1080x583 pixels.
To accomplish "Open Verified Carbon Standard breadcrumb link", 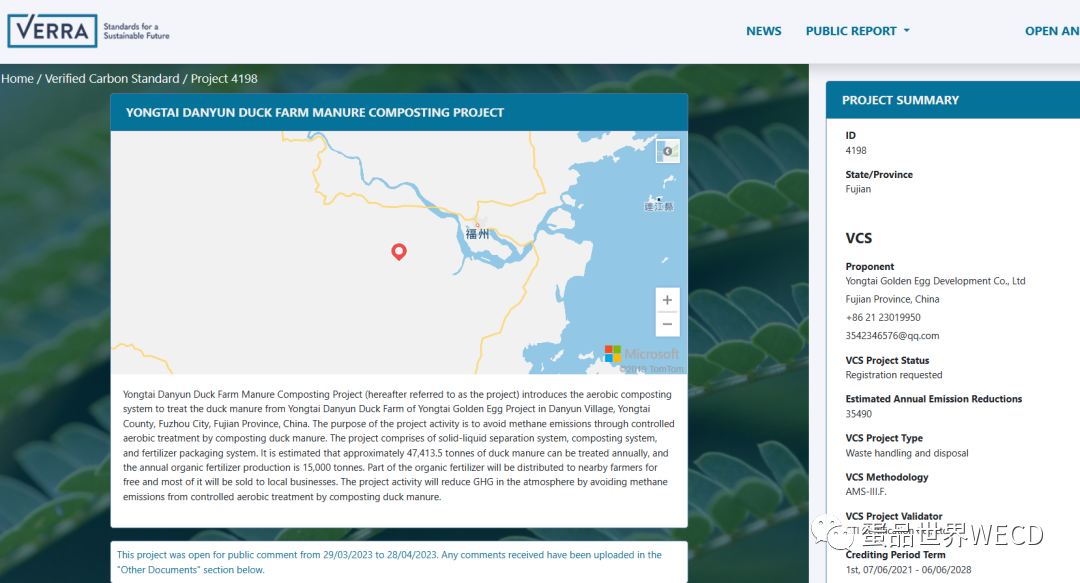I will click(x=112, y=79).
